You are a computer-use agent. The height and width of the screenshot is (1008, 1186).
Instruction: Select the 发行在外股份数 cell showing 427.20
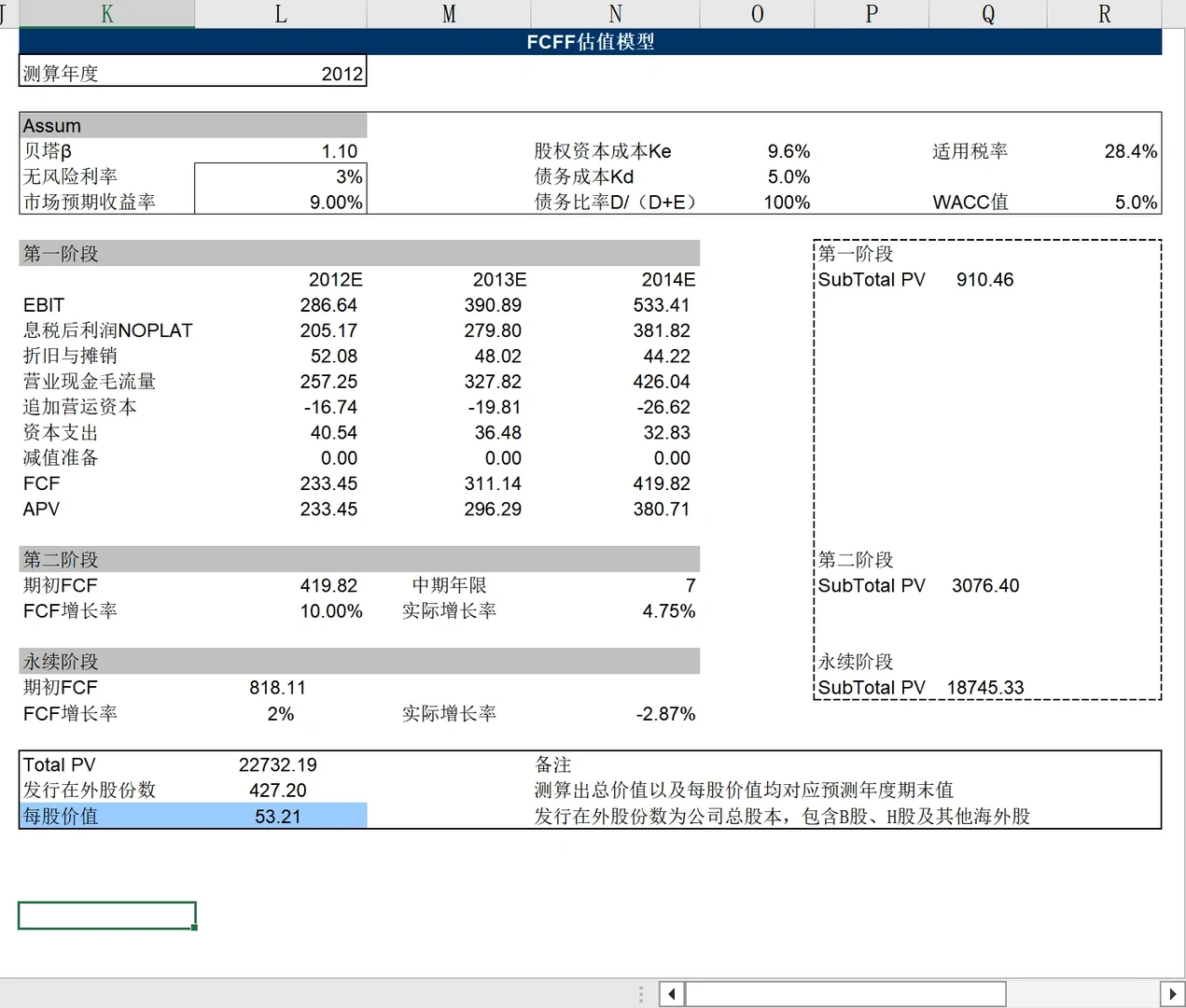pyautogui.click(x=278, y=790)
